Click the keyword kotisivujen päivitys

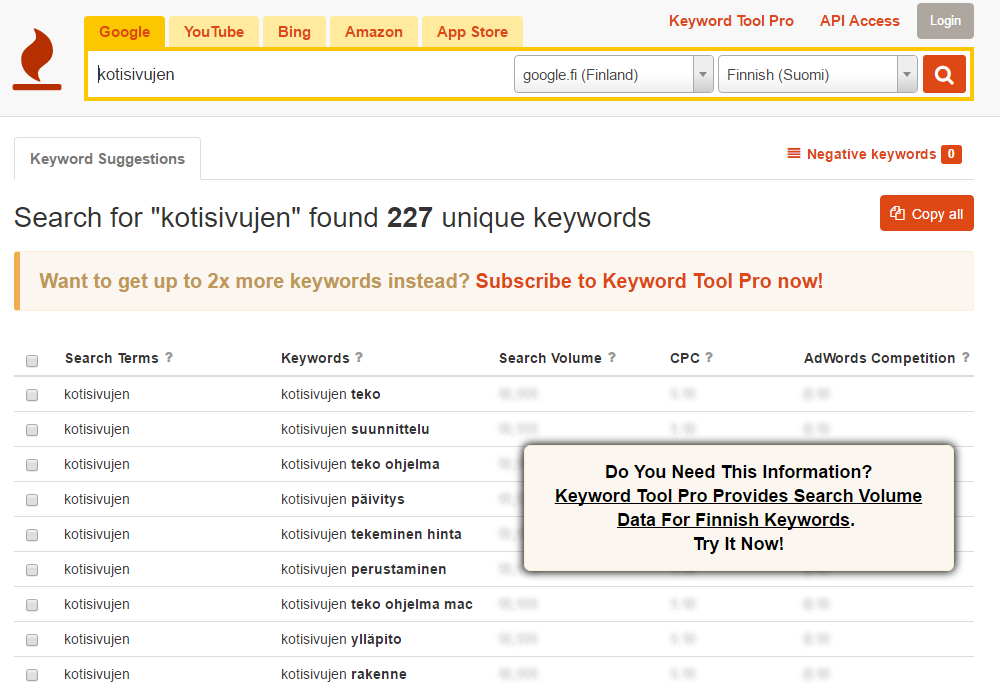[x=342, y=500]
